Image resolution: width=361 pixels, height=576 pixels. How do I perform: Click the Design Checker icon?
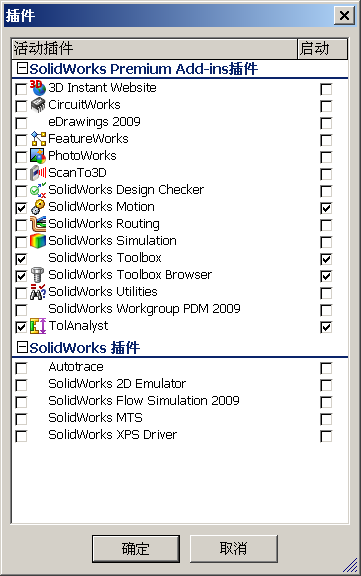[38, 190]
